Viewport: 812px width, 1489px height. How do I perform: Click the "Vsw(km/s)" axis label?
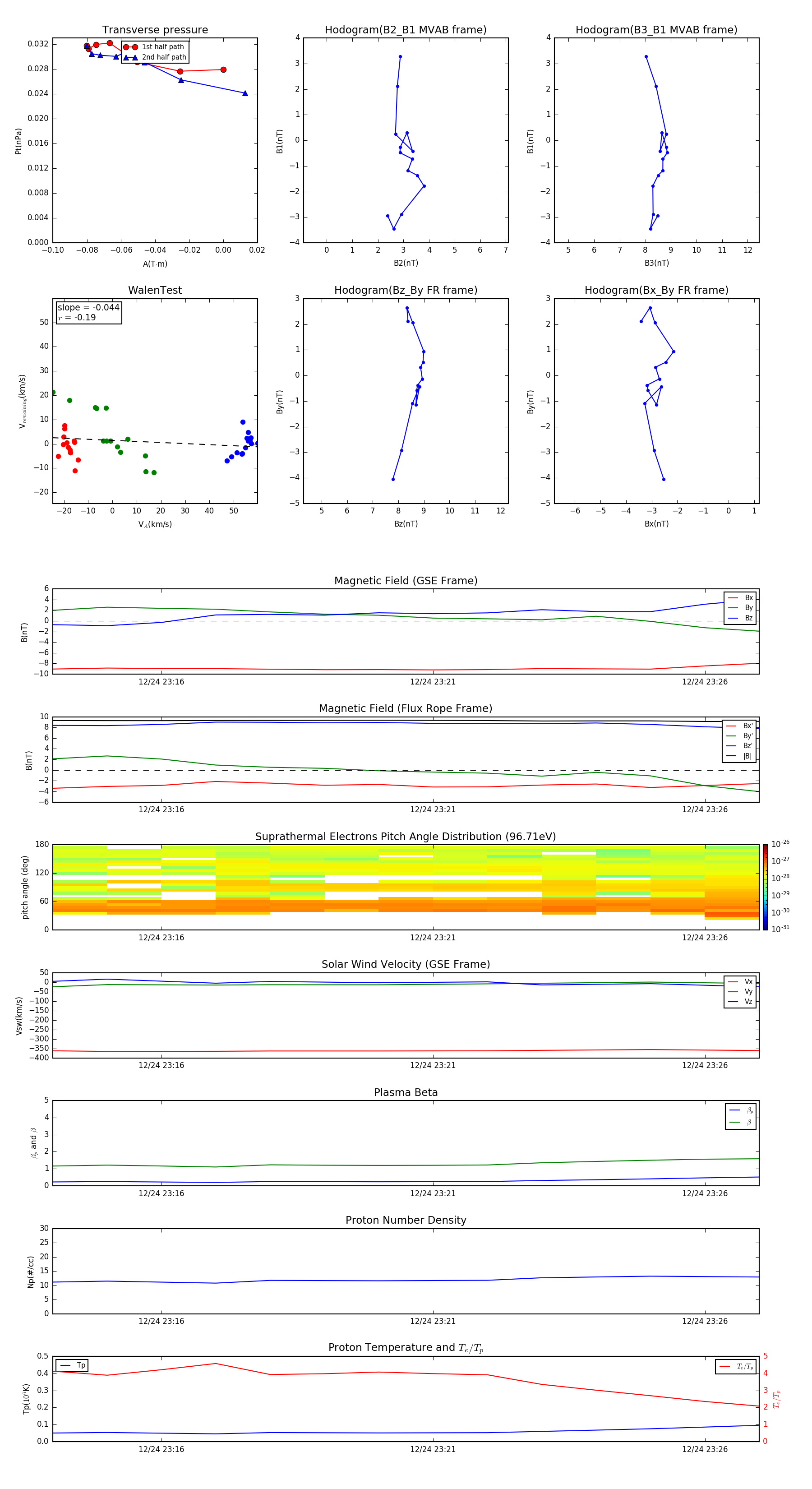pyautogui.click(x=18, y=1016)
